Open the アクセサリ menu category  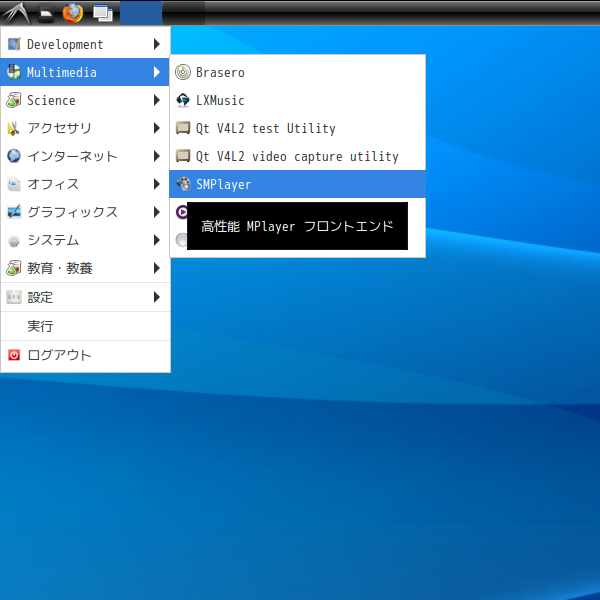[85, 128]
